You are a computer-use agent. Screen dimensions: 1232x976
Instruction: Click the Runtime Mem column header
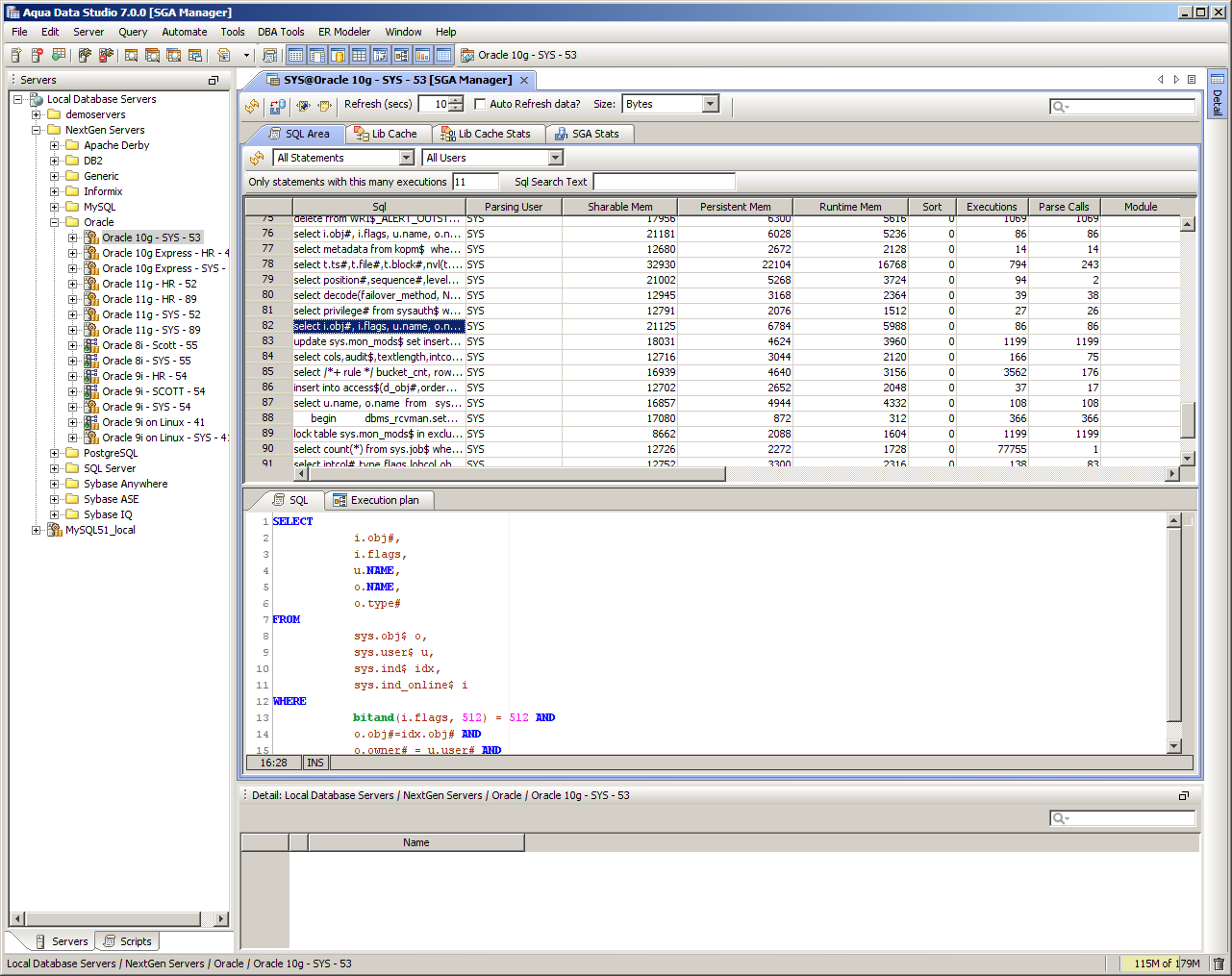tap(850, 207)
